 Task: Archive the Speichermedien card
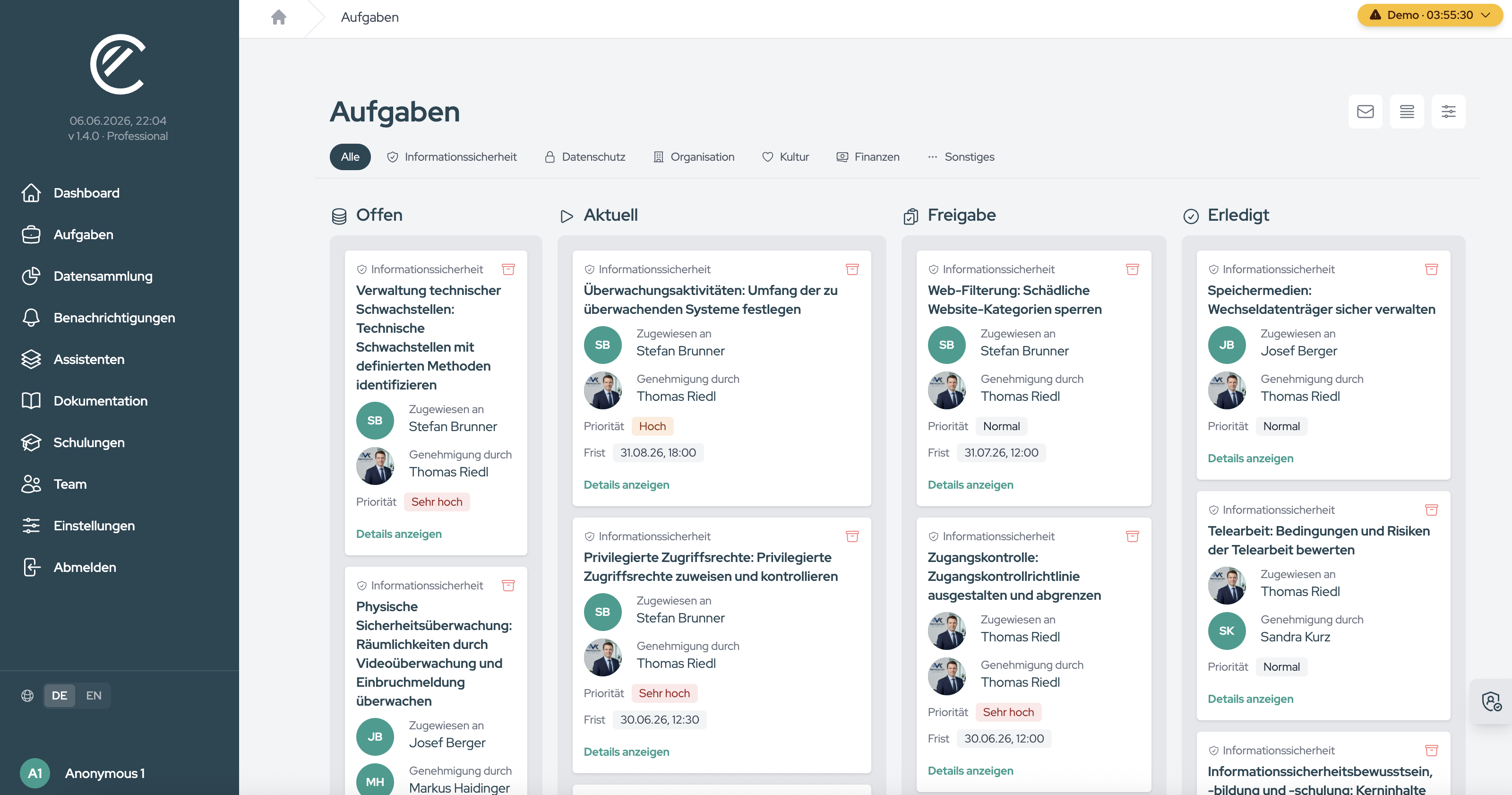(1432, 269)
